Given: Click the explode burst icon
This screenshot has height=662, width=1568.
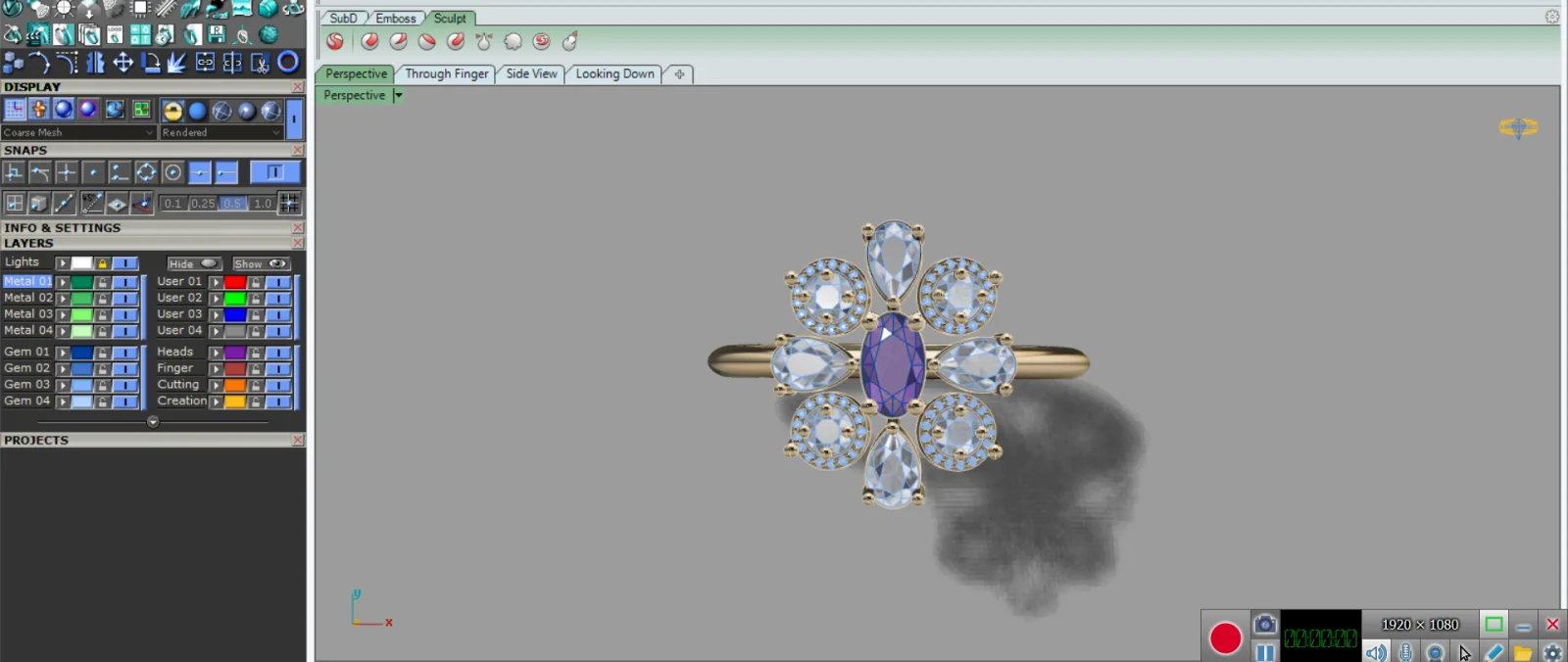Looking at the screenshot, I should pyautogui.click(x=177, y=63).
